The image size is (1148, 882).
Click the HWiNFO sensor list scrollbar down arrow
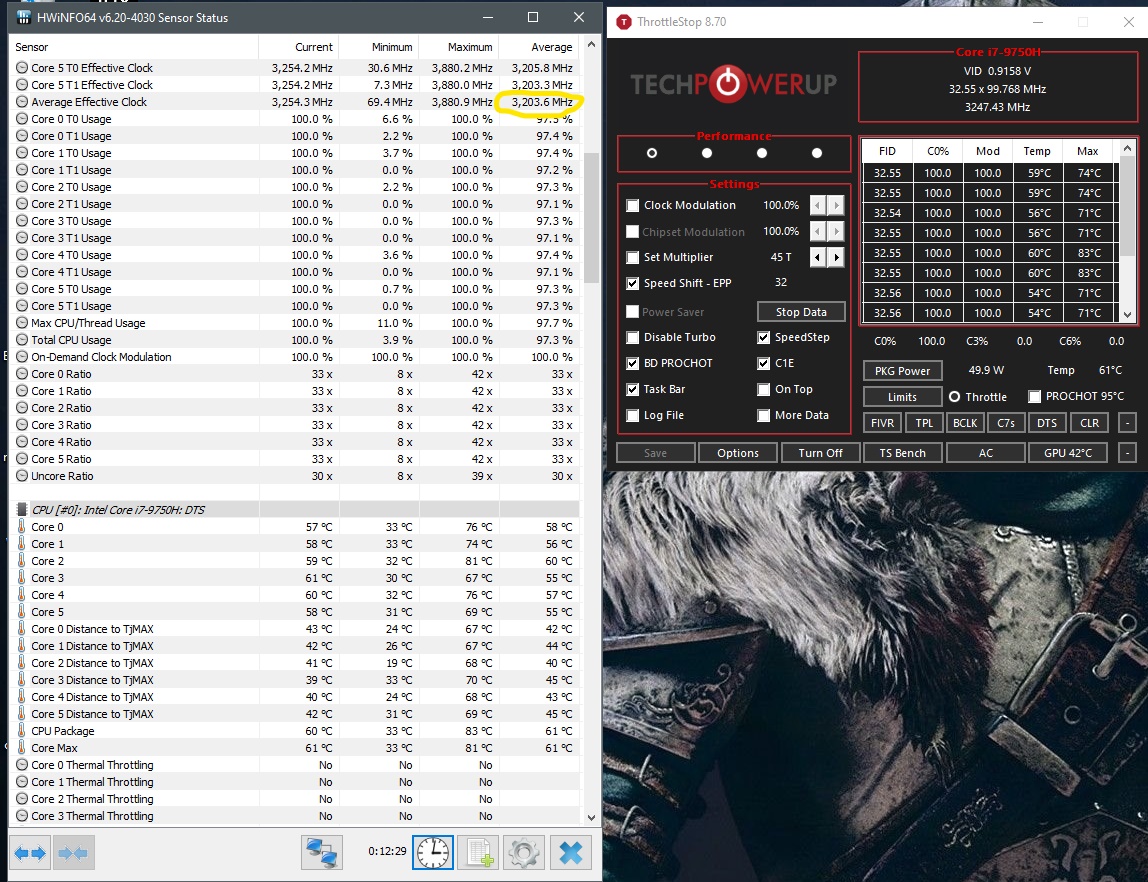tap(591, 817)
